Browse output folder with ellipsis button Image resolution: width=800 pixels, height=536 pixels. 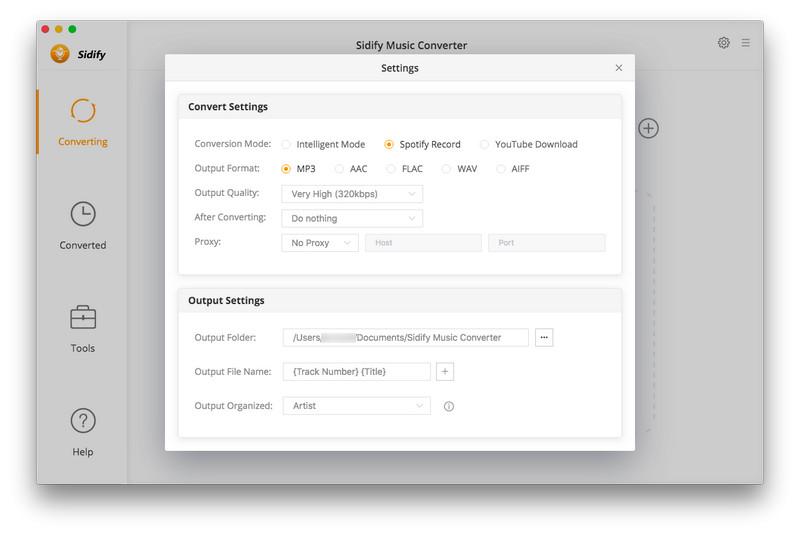544,338
